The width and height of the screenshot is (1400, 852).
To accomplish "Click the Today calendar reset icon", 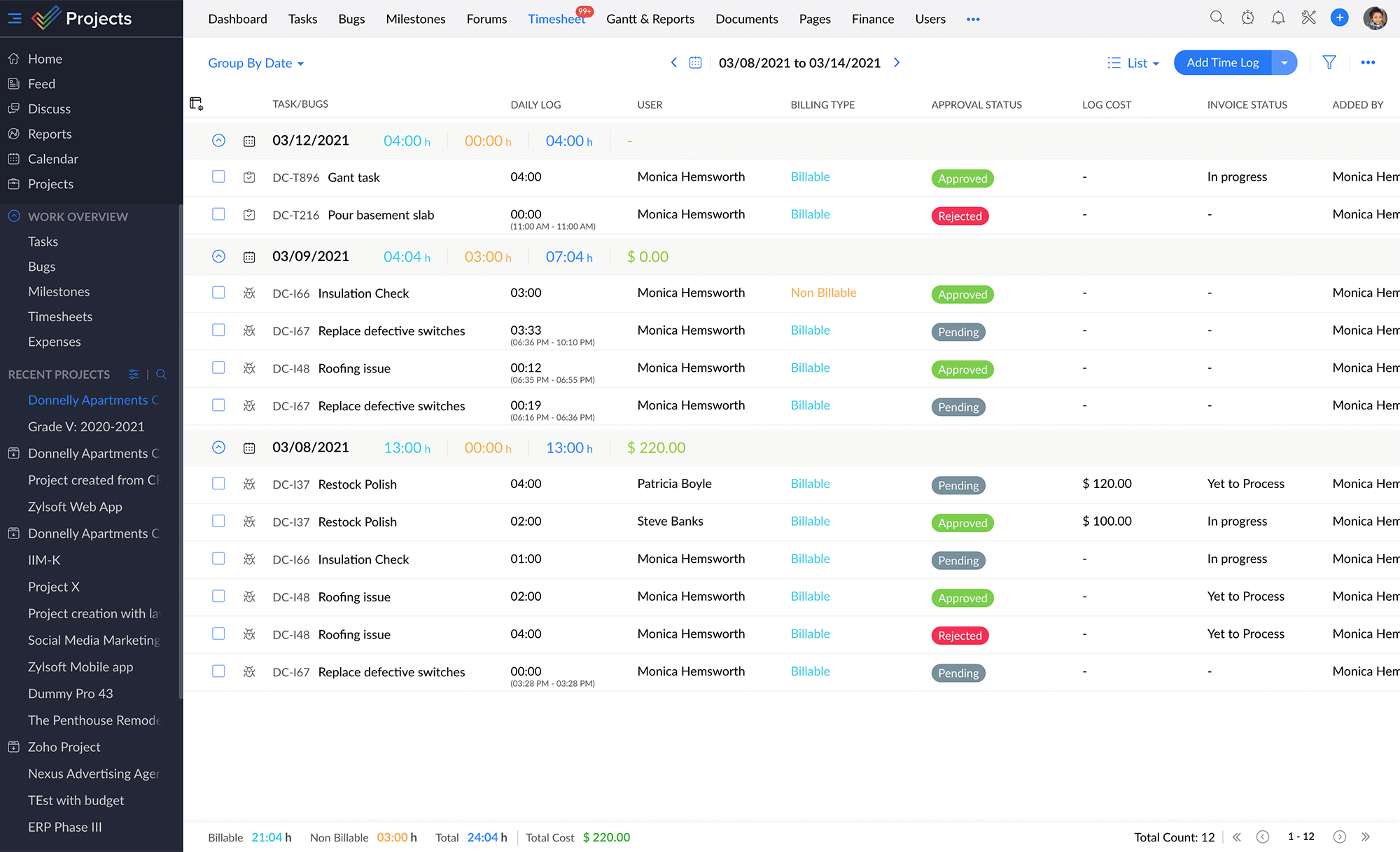I will pyautogui.click(x=694, y=63).
